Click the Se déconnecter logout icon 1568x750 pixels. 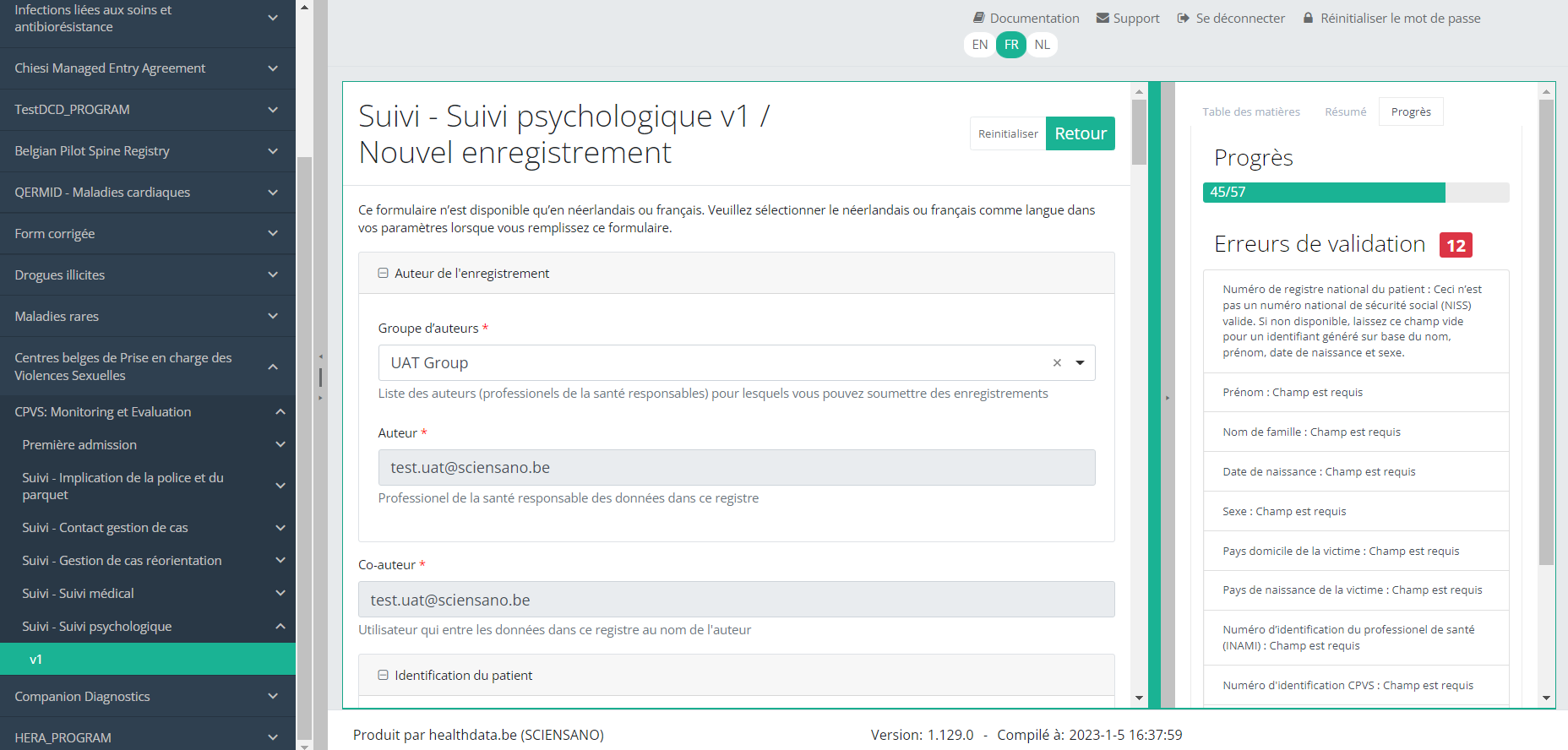click(x=1183, y=18)
